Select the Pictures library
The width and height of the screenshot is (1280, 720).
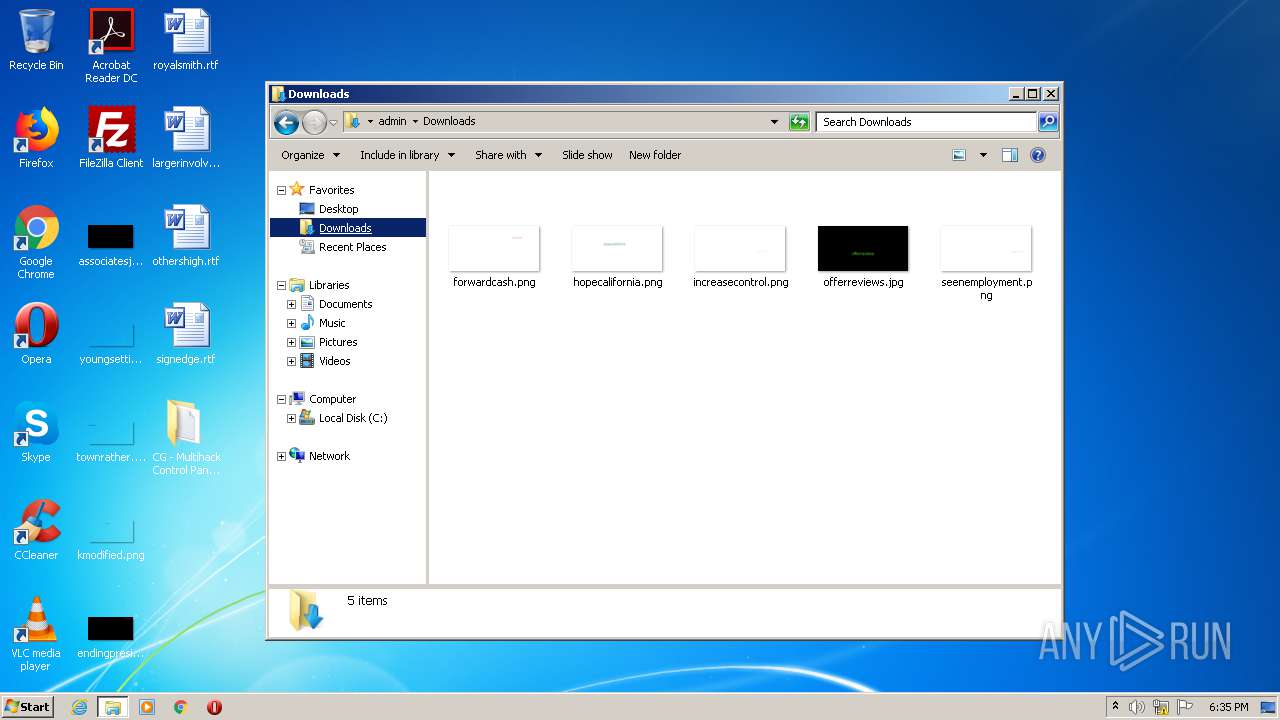point(338,342)
